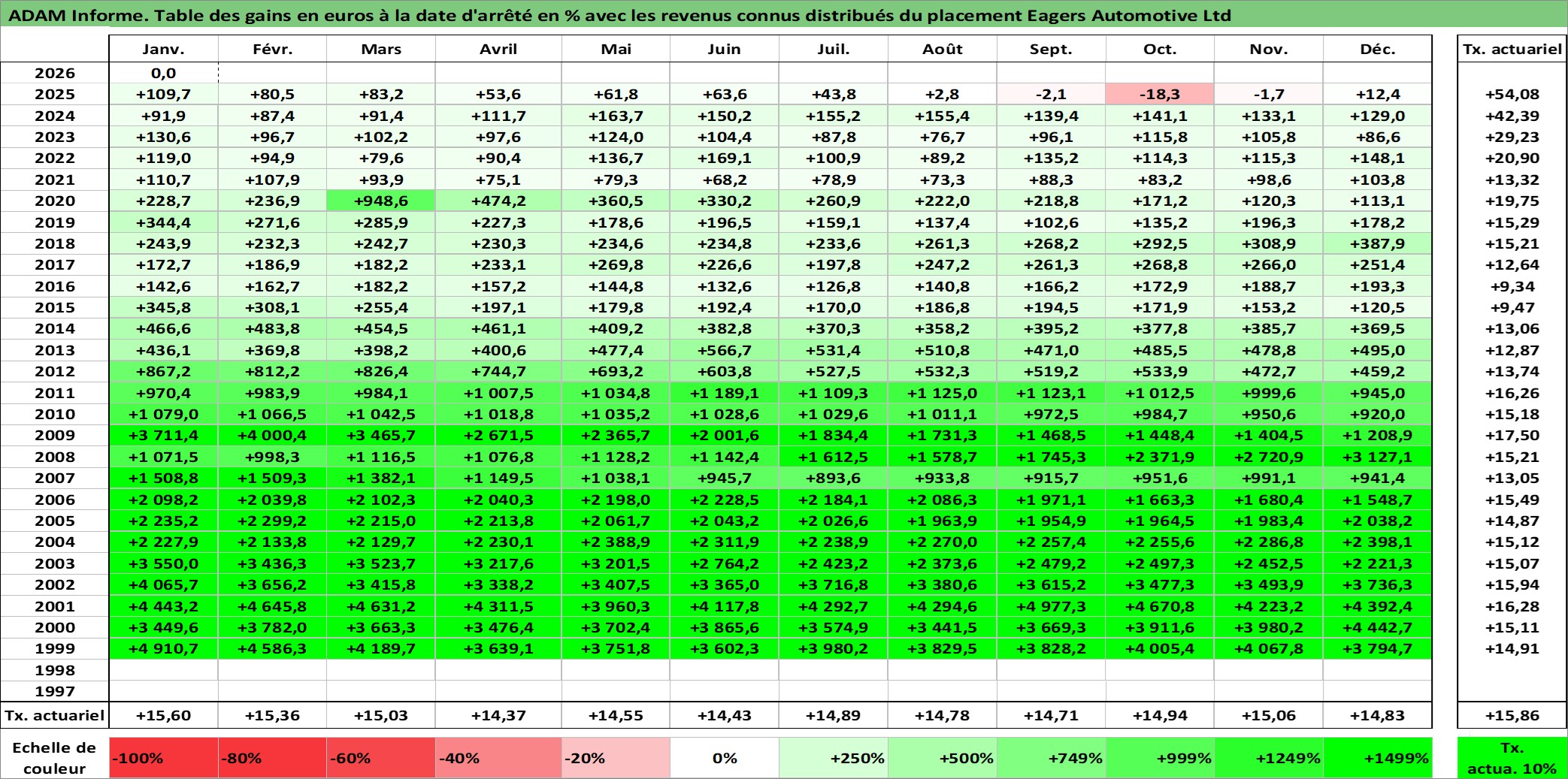Click the 1999 year row label
Image resolution: width=1568 pixels, height=779 pixels.
point(55,648)
